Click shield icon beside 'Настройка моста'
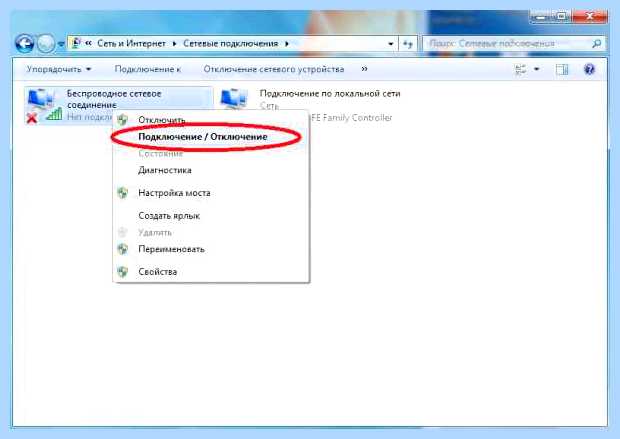This screenshot has width=620, height=439. [x=123, y=193]
